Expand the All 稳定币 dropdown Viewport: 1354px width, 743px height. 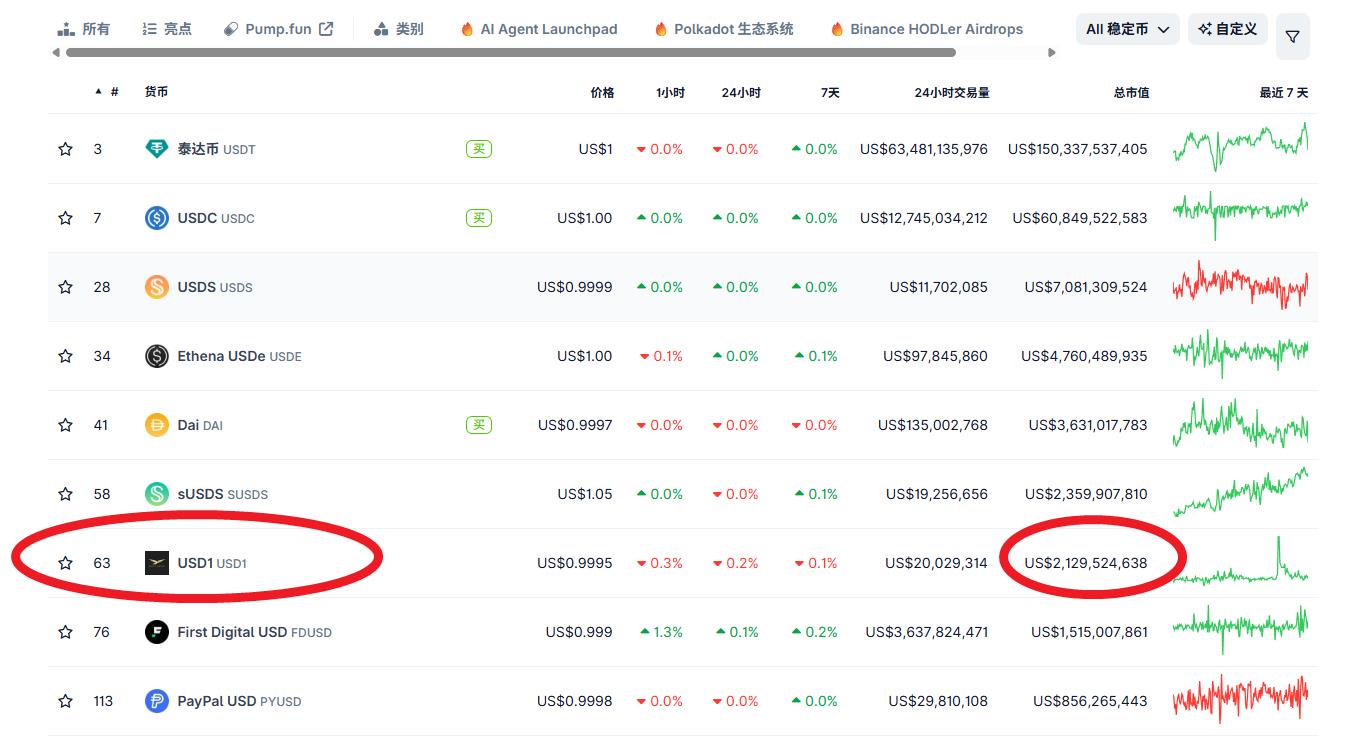click(1128, 29)
